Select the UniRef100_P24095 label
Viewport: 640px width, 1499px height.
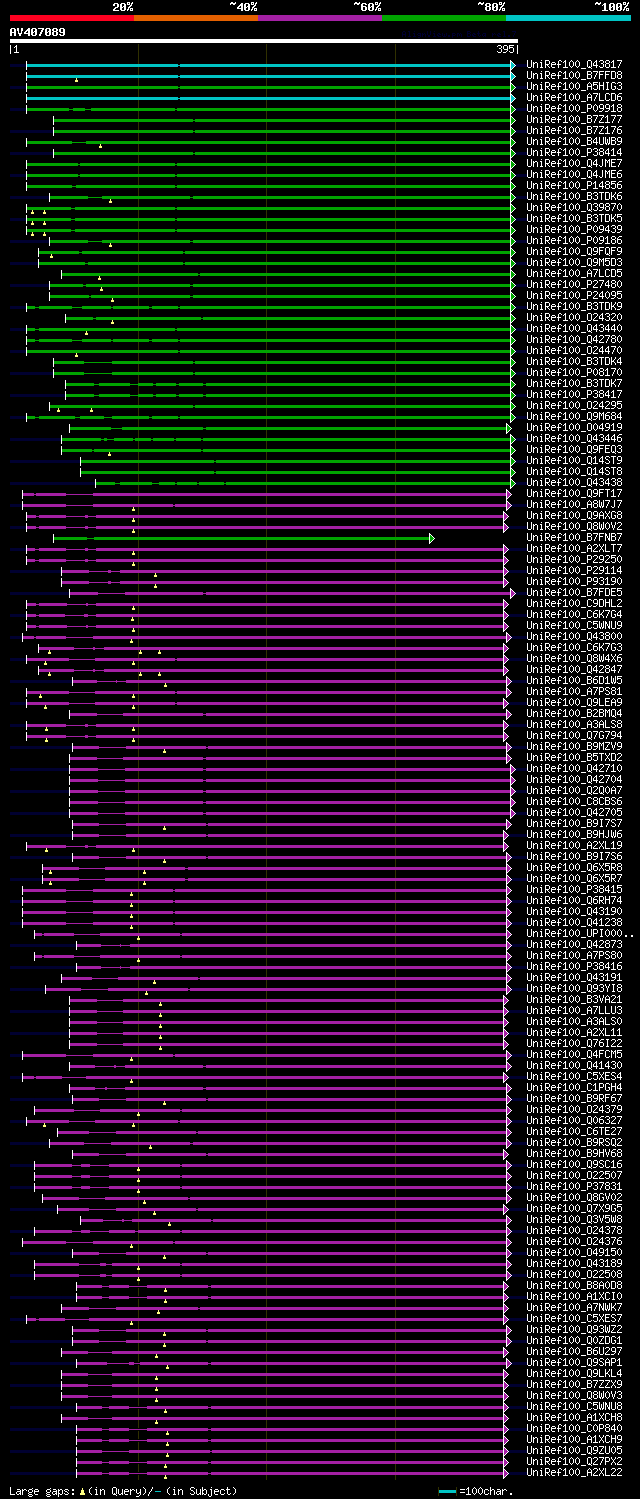[x=575, y=296]
